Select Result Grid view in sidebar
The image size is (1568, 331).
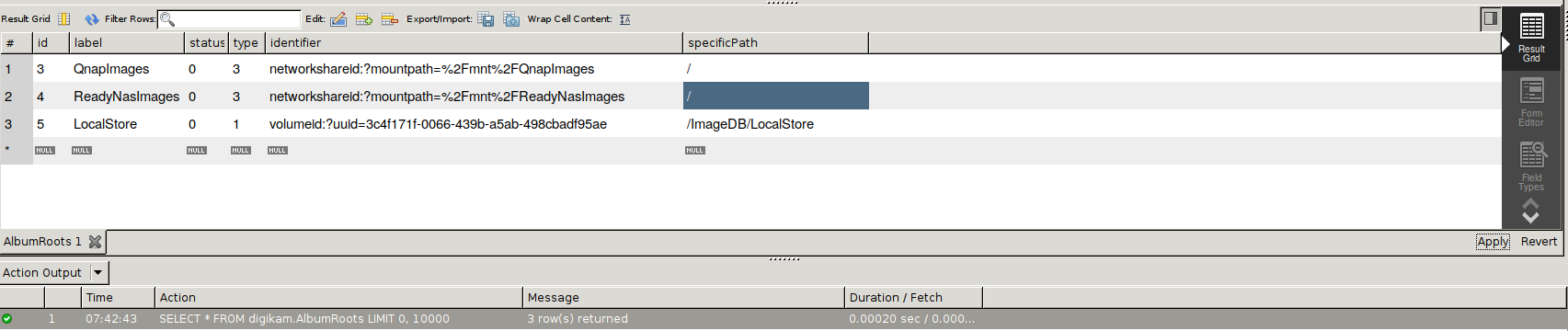[x=1531, y=39]
